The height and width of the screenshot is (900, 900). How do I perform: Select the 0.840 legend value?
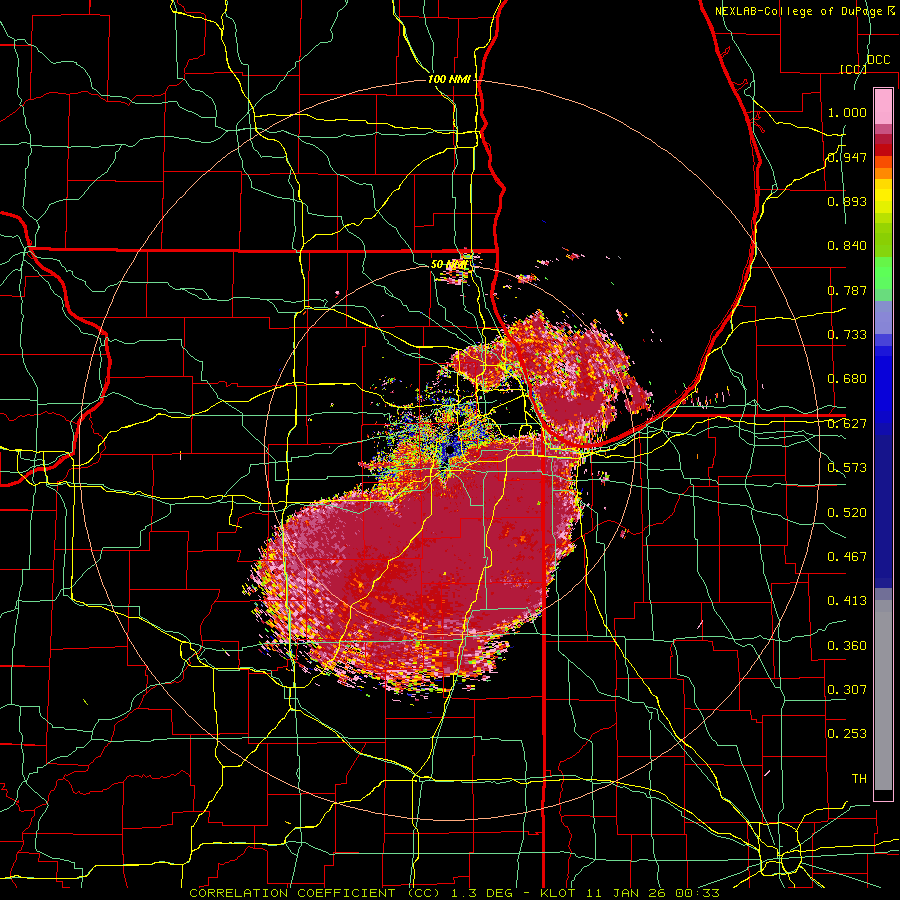click(x=847, y=246)
